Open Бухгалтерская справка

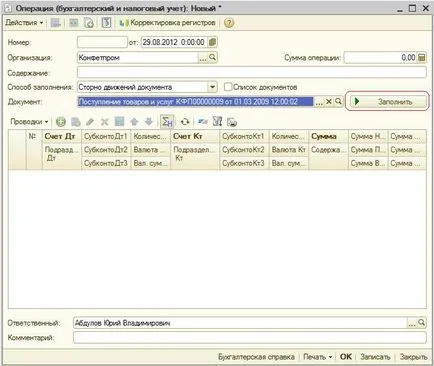coord(256,357)
